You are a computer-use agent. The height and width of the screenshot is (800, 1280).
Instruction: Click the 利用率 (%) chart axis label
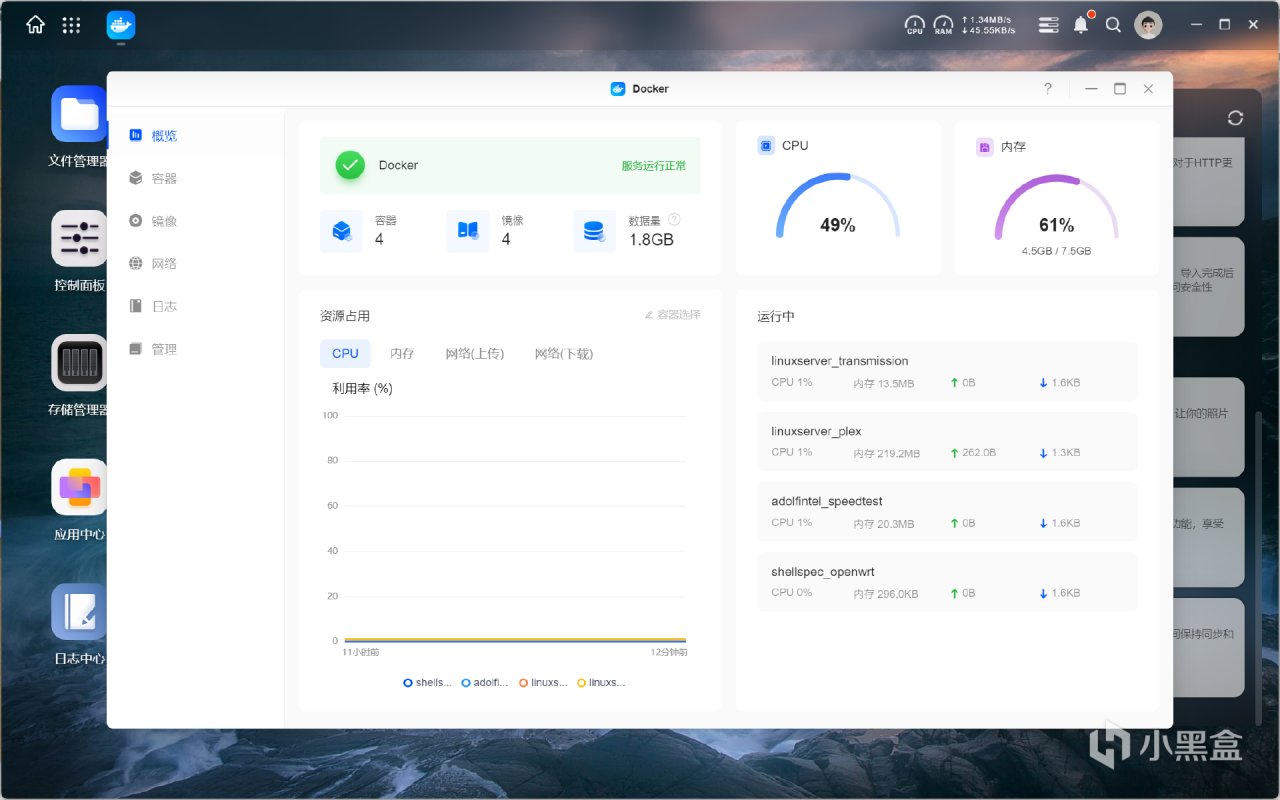pos(362,388)
